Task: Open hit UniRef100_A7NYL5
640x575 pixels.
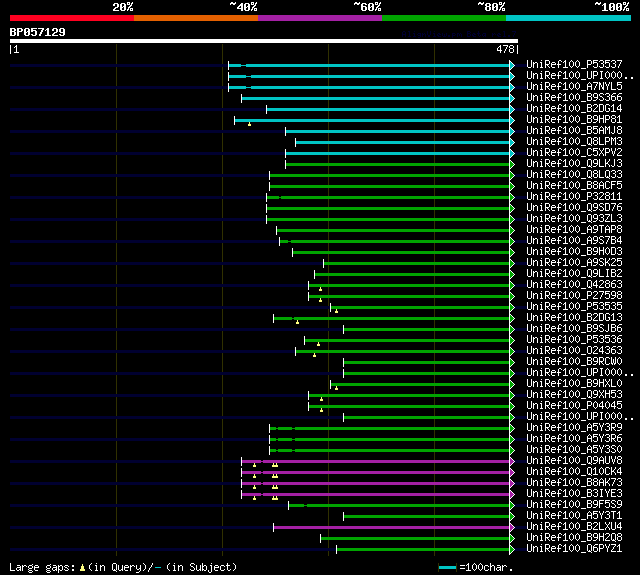Action: click(574, 87)
